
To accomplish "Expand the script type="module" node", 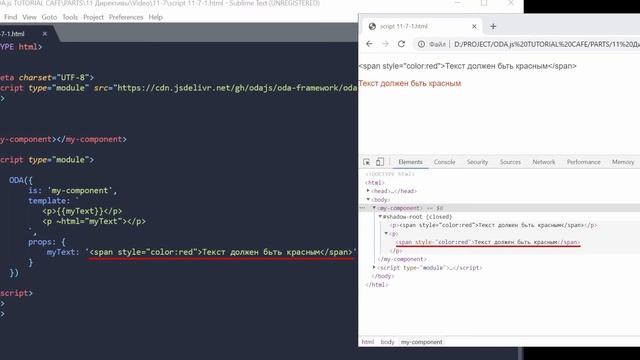I will coord(374,267).
